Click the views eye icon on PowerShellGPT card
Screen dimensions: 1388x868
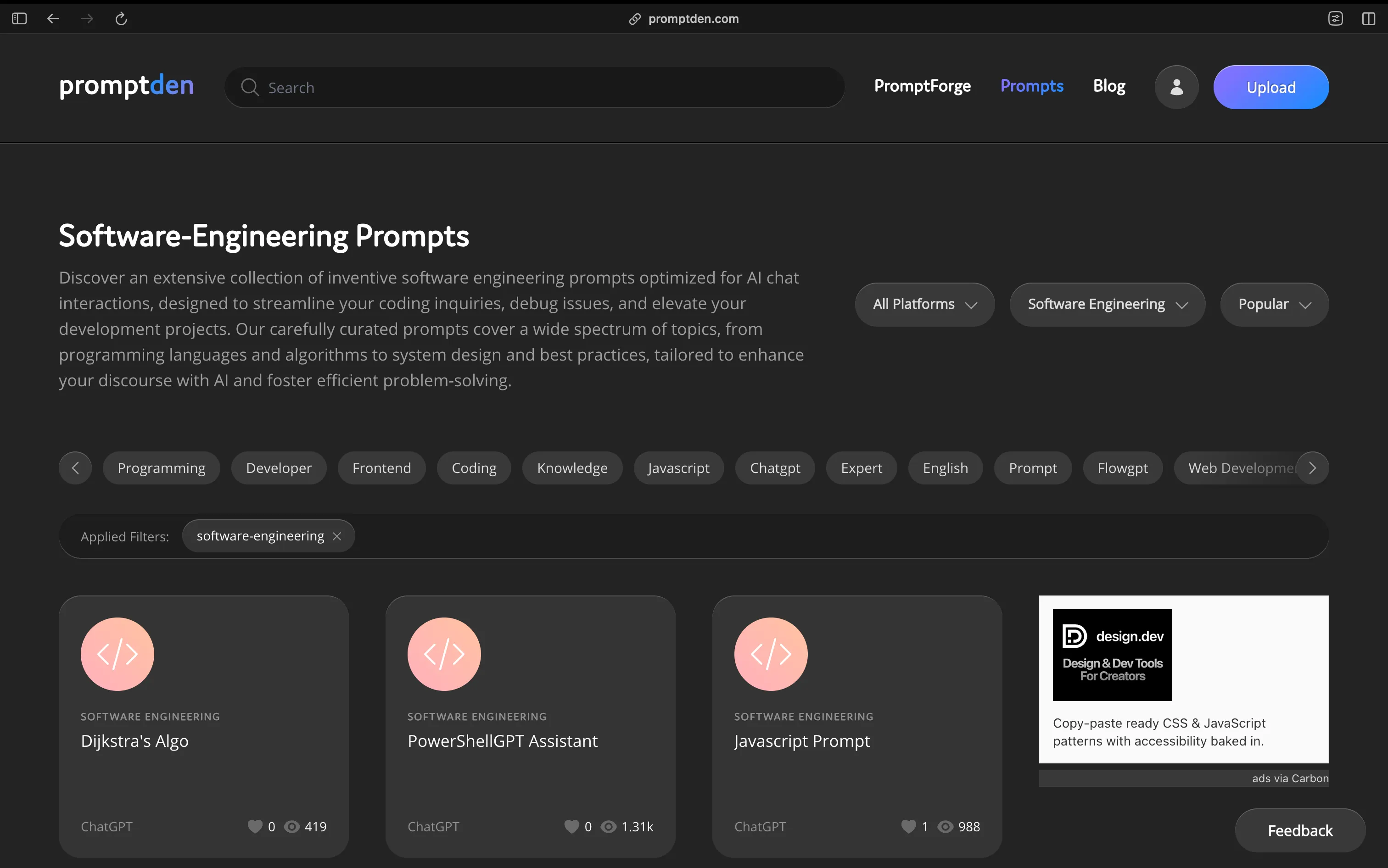point(609,826)
